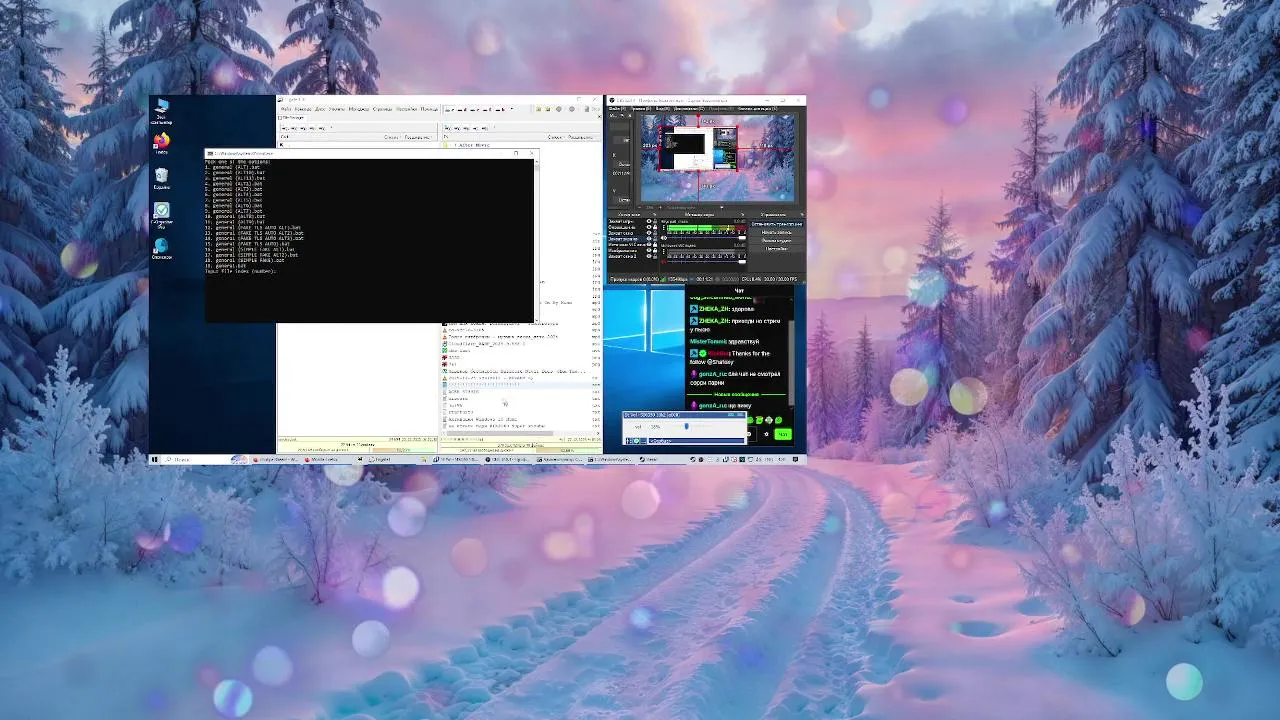Viewport: 1280px width, 720px height.
Task: Click the Windows Start button
Action: 156,459
